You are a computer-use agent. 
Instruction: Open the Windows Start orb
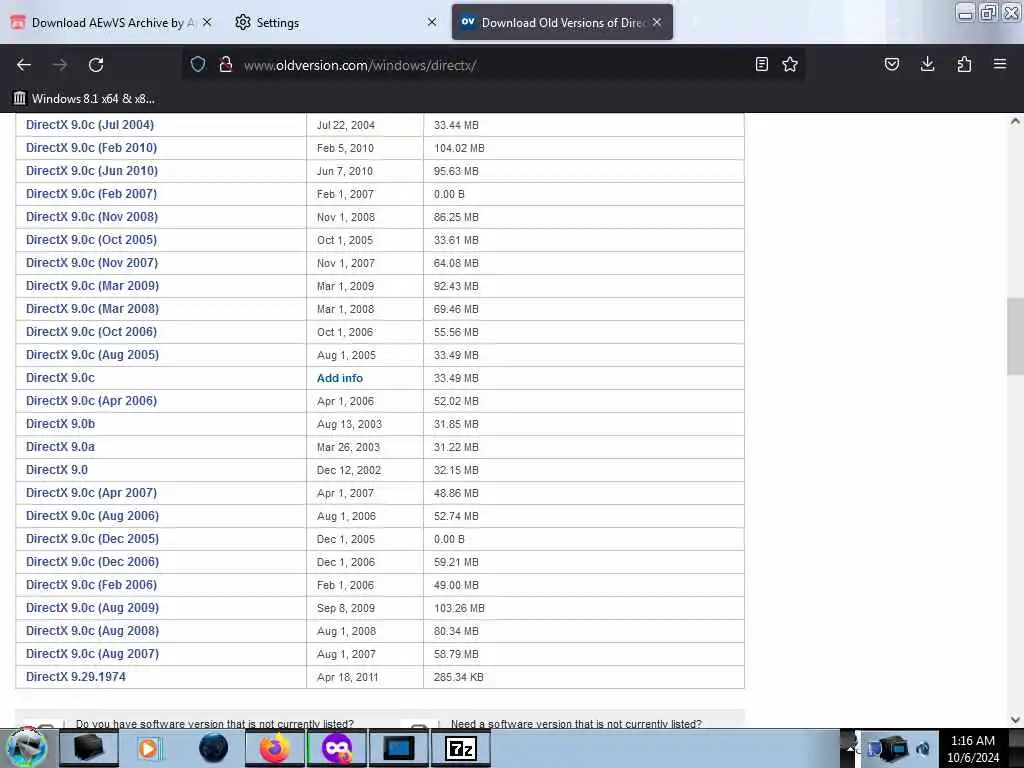pos(25,748)
